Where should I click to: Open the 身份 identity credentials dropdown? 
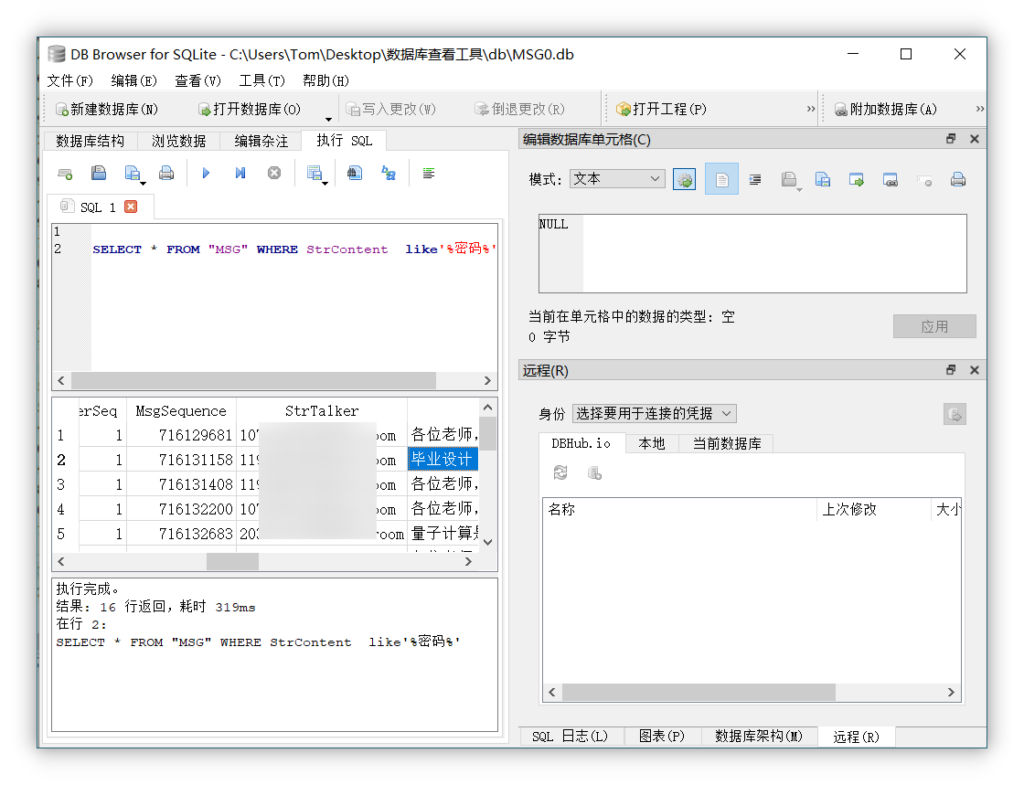click(654, 413)
